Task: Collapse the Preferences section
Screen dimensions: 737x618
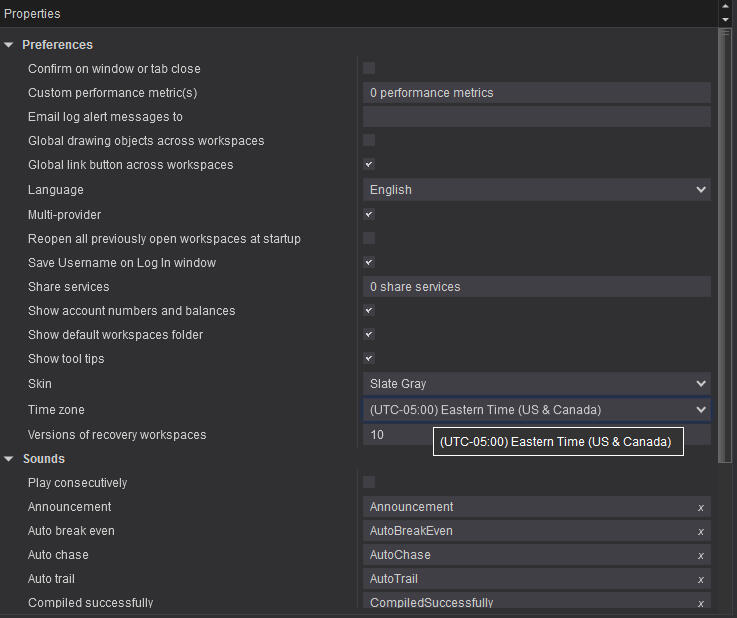Action: [x=9, y=45]
